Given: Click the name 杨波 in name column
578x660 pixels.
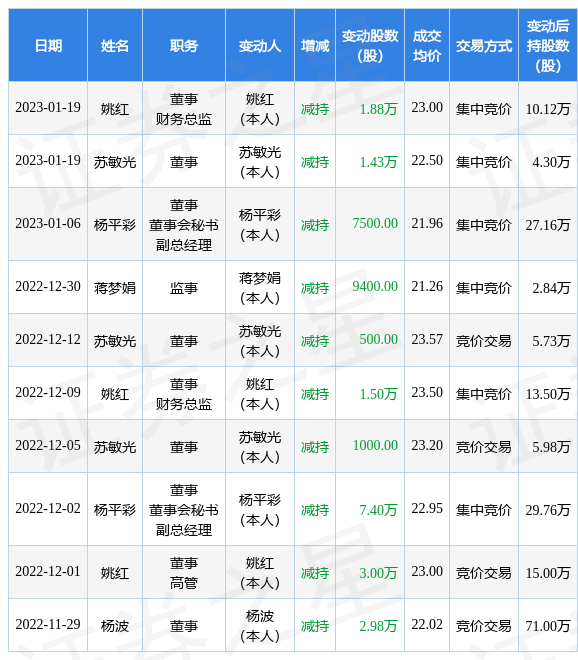Looking at the screenshot, I should pos(115,626).
